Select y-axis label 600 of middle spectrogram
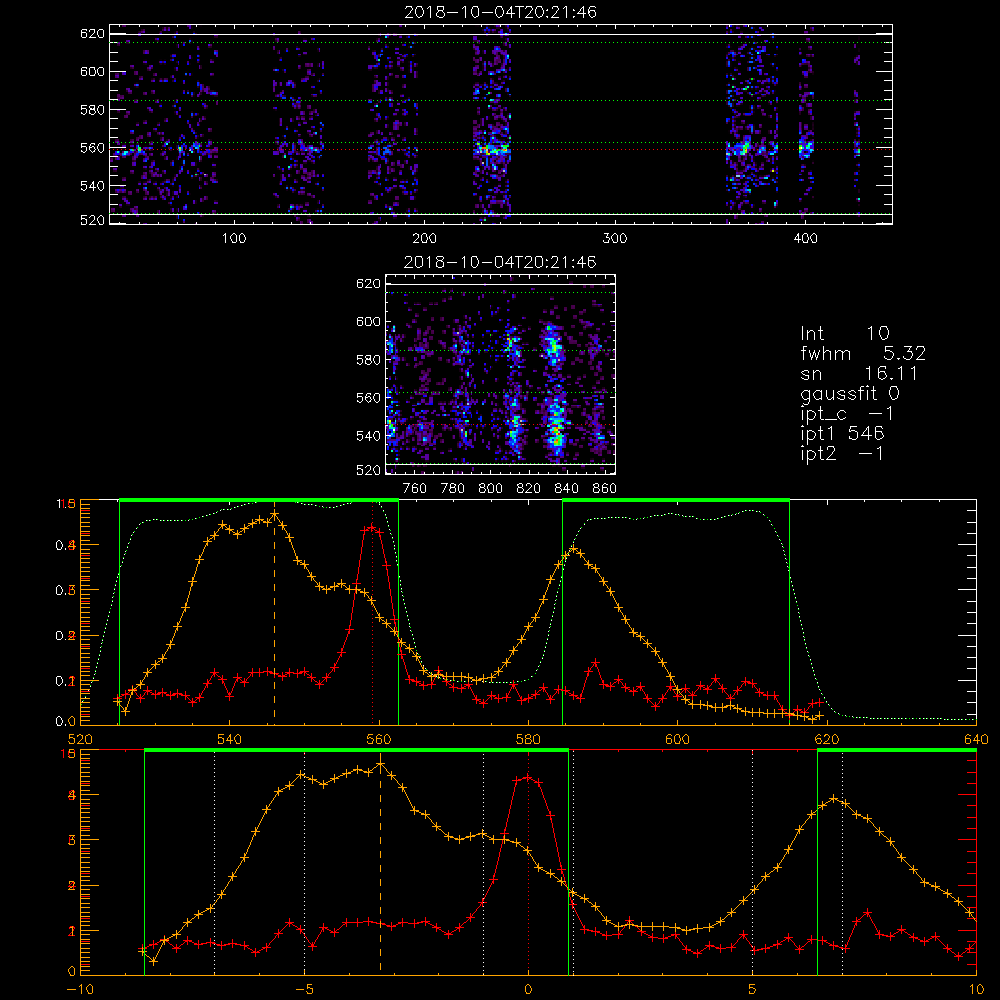The image size is (1000, 1000). (369, 321)
